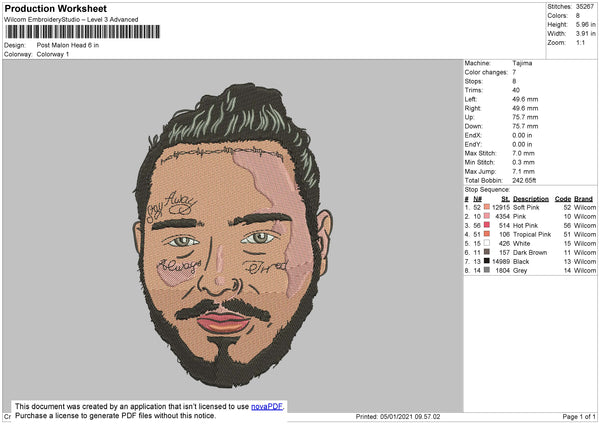Click the Brand column header
600x424 pixels.
tap(584, 199)
